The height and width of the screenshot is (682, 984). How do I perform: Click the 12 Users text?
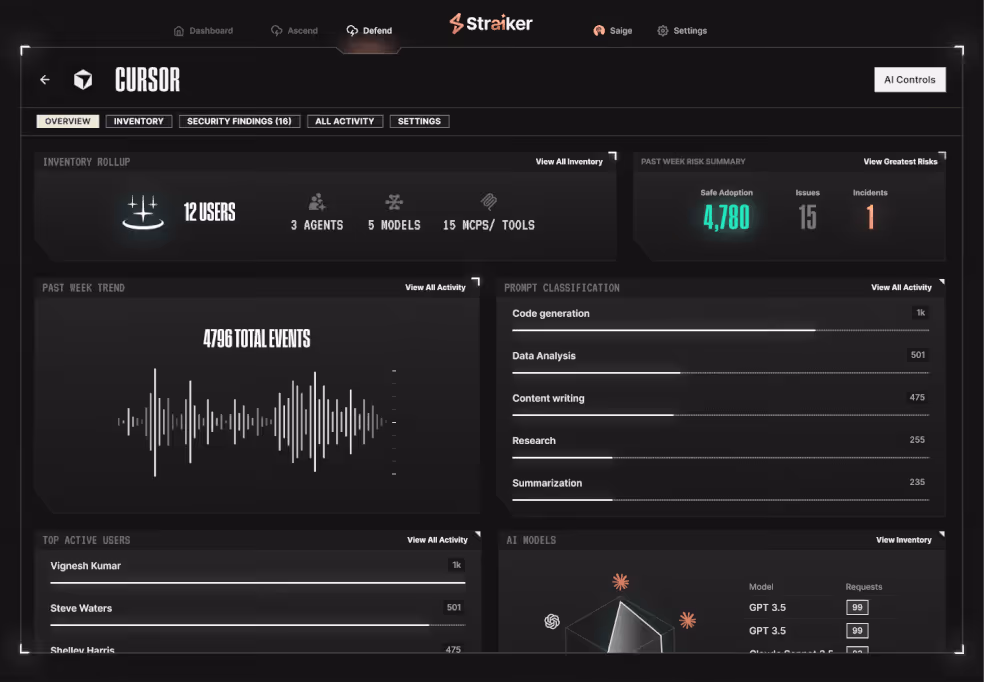click(x=210, y=212)
